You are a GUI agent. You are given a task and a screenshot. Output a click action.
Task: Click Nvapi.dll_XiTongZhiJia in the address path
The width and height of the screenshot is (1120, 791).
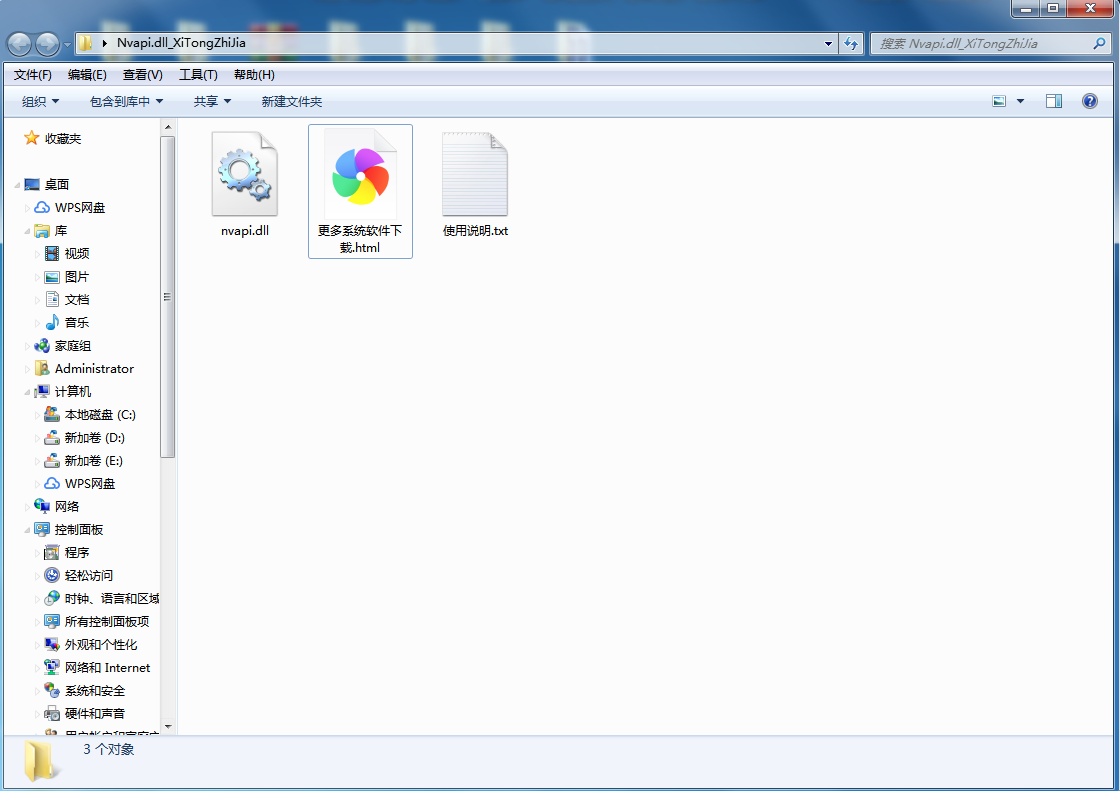181,43
